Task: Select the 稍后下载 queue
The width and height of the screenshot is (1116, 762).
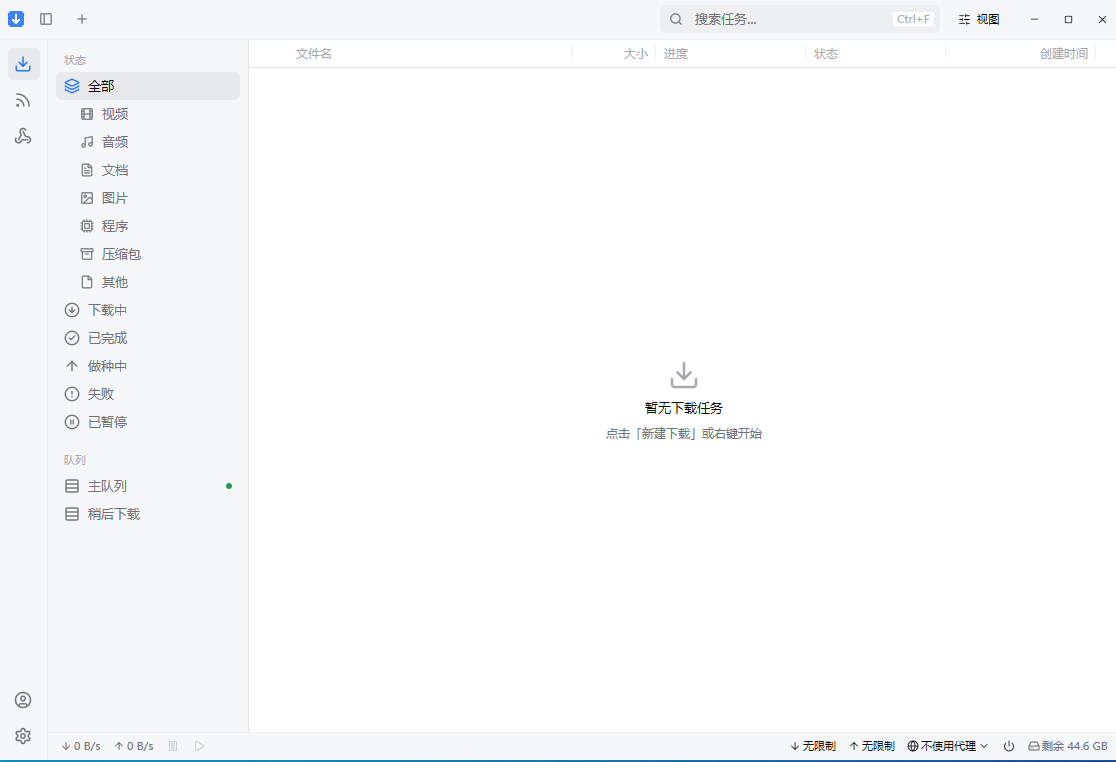Action: click(x=148, y=514)
